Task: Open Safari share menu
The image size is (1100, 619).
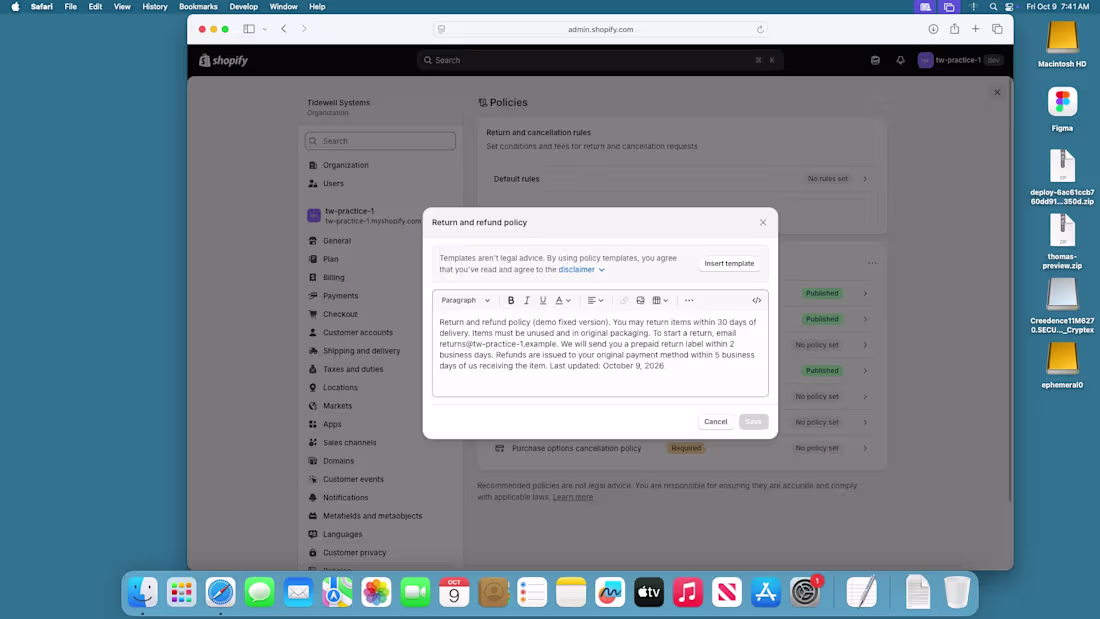Action: [x=954, y=29]
